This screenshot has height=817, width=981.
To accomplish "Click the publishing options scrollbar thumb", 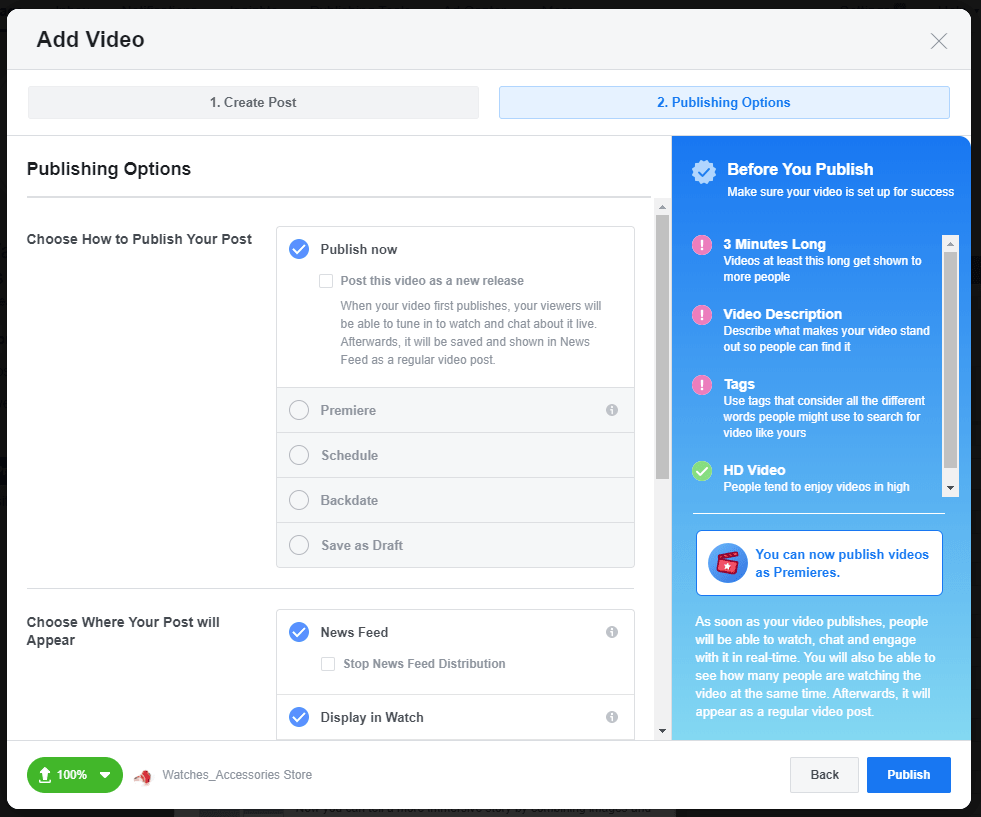I will [x=662, y=347].
